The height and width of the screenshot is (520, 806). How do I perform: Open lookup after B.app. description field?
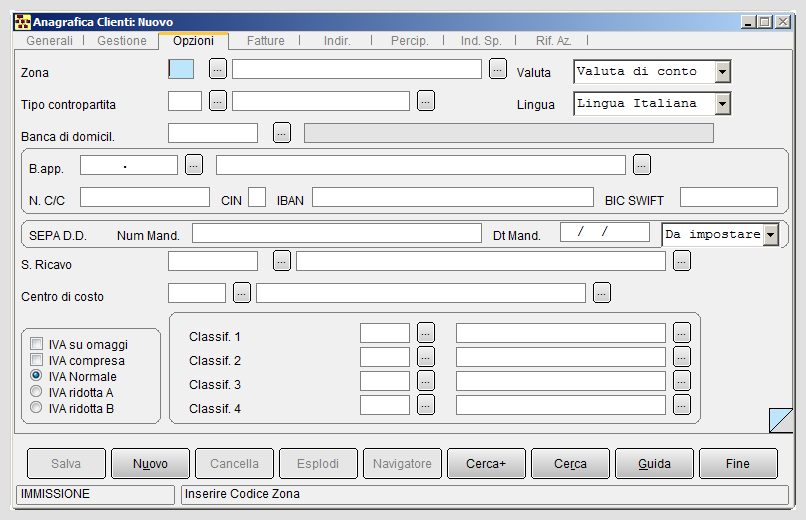[x=642, y=165]
